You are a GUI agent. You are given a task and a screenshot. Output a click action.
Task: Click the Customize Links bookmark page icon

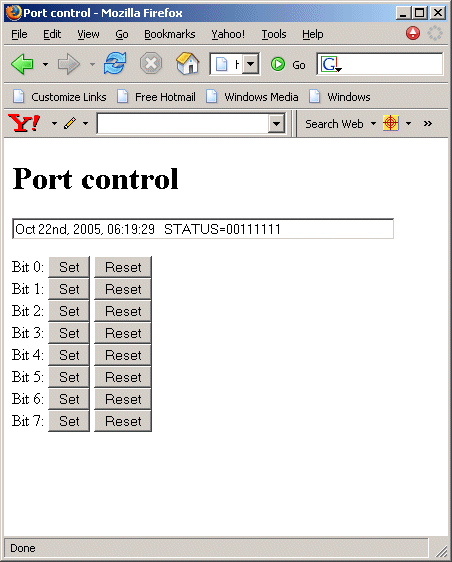click(19, 96)
